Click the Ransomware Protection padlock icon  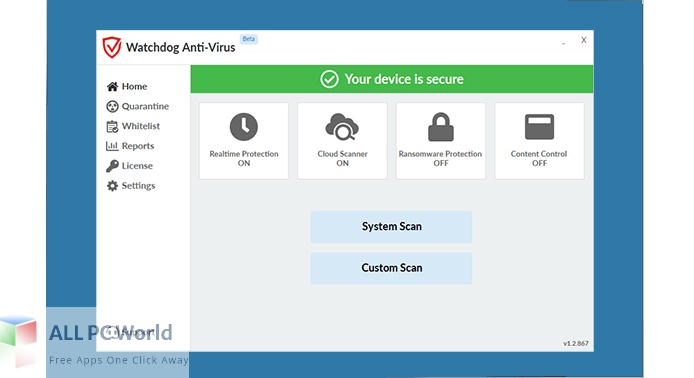click(441, 127)
